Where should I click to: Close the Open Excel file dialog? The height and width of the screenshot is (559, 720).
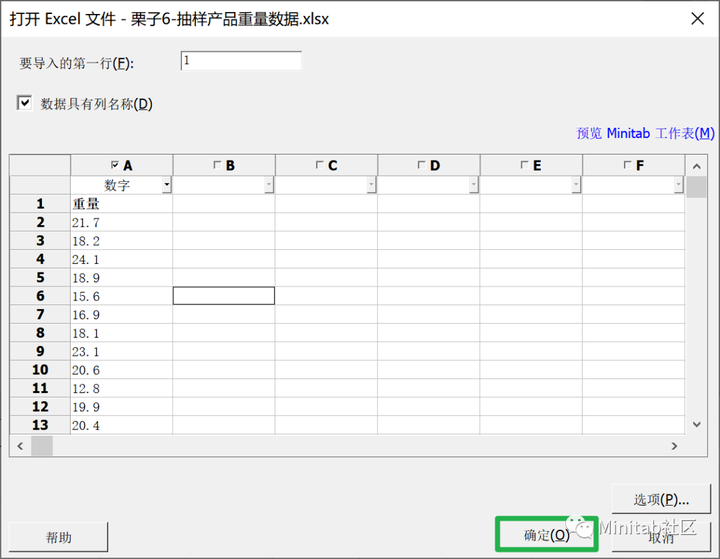click(x=698, y=19)
